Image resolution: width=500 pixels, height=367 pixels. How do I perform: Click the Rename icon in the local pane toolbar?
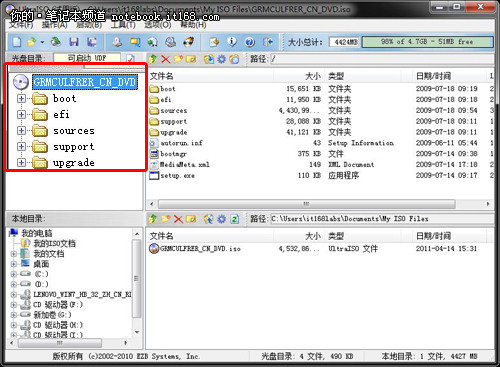pos(191,219)
